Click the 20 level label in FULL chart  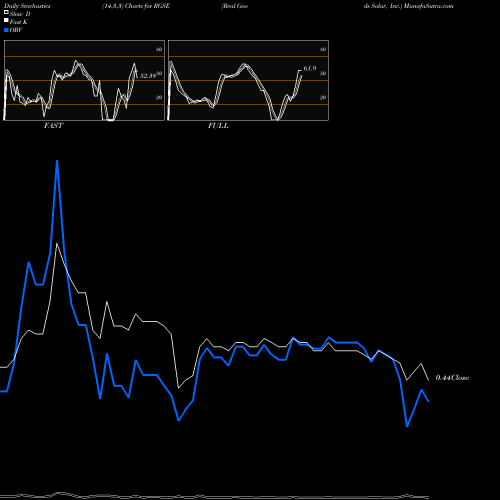323,98
